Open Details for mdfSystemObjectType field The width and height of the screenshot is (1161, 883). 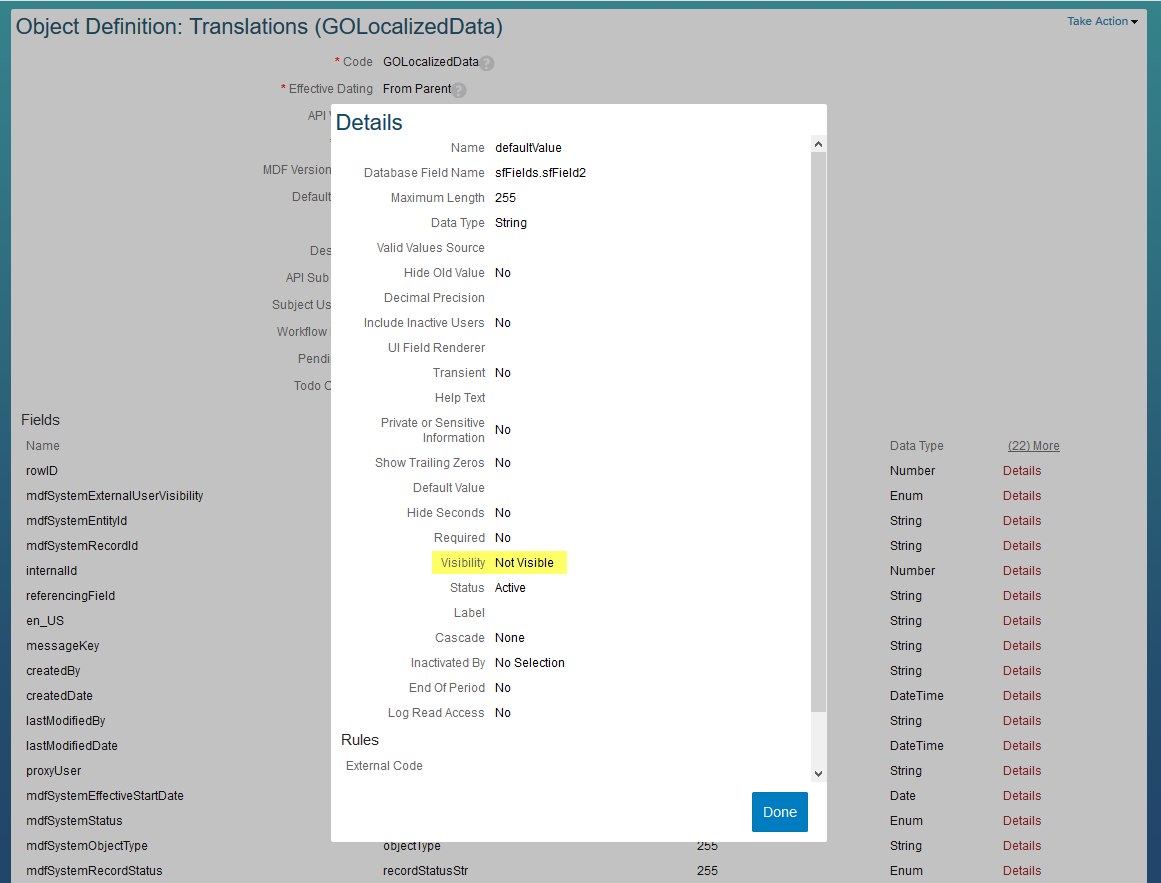(1022, 846)
